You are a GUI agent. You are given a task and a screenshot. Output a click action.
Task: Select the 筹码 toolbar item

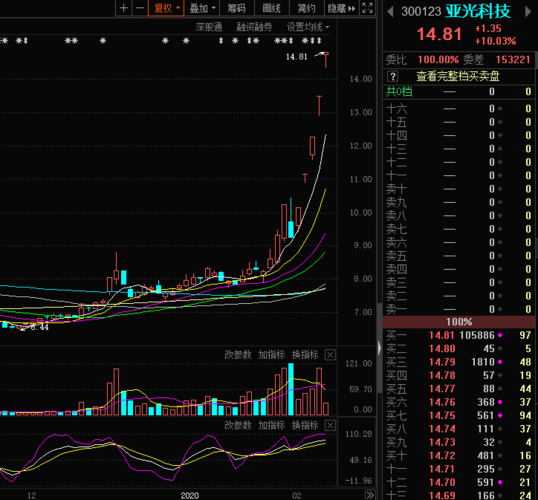click(237, 8)
